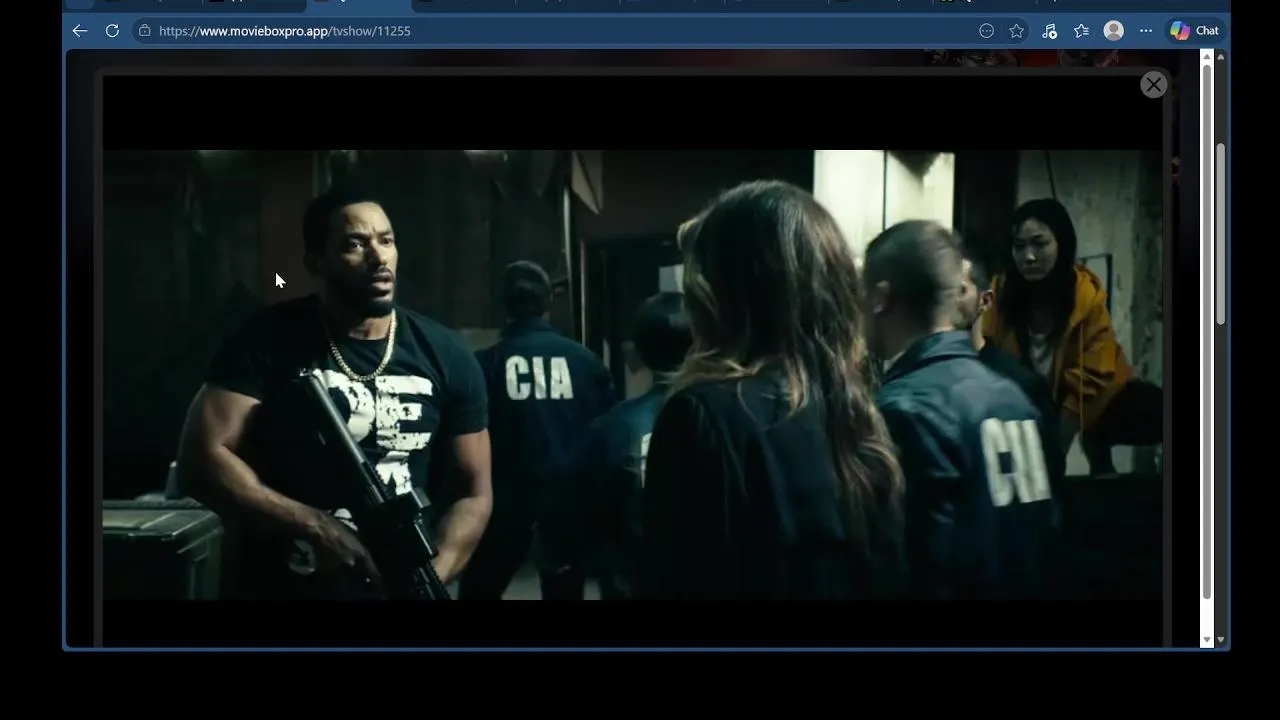Select the movieboxpro.app URL in address bar
Image resolution: width=1280 pixels, height=720 pixels.
click(x=285, y=31)
